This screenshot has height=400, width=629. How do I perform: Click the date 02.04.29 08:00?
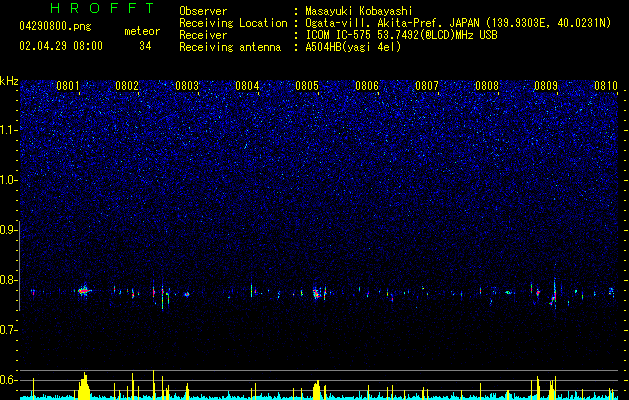61,46
